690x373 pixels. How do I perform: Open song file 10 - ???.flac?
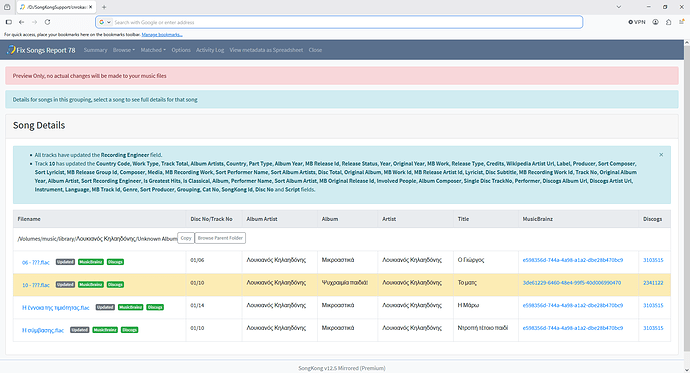[x=36, y=285]
